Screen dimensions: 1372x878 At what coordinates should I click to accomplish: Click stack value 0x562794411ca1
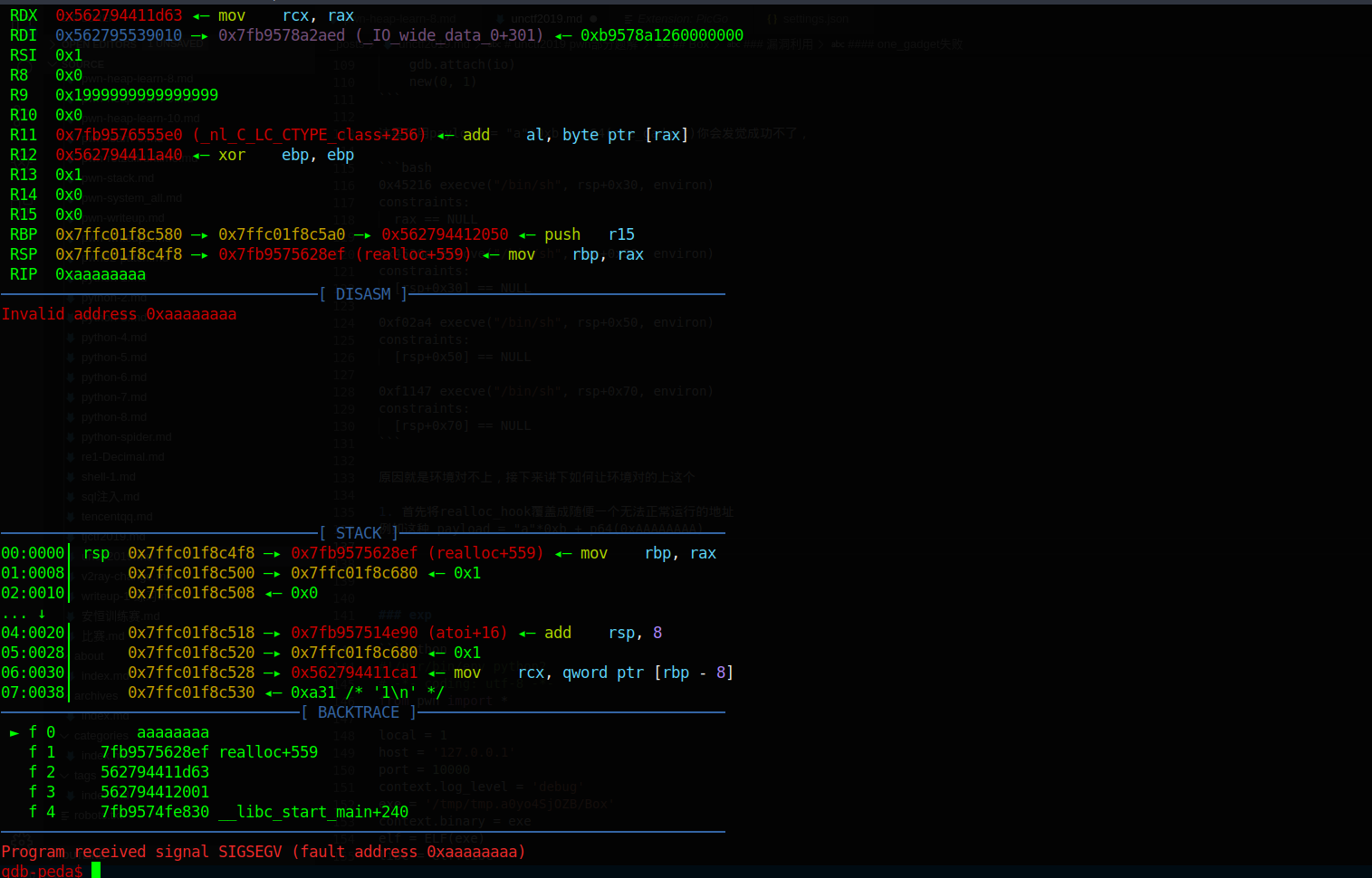pos(354,673)
